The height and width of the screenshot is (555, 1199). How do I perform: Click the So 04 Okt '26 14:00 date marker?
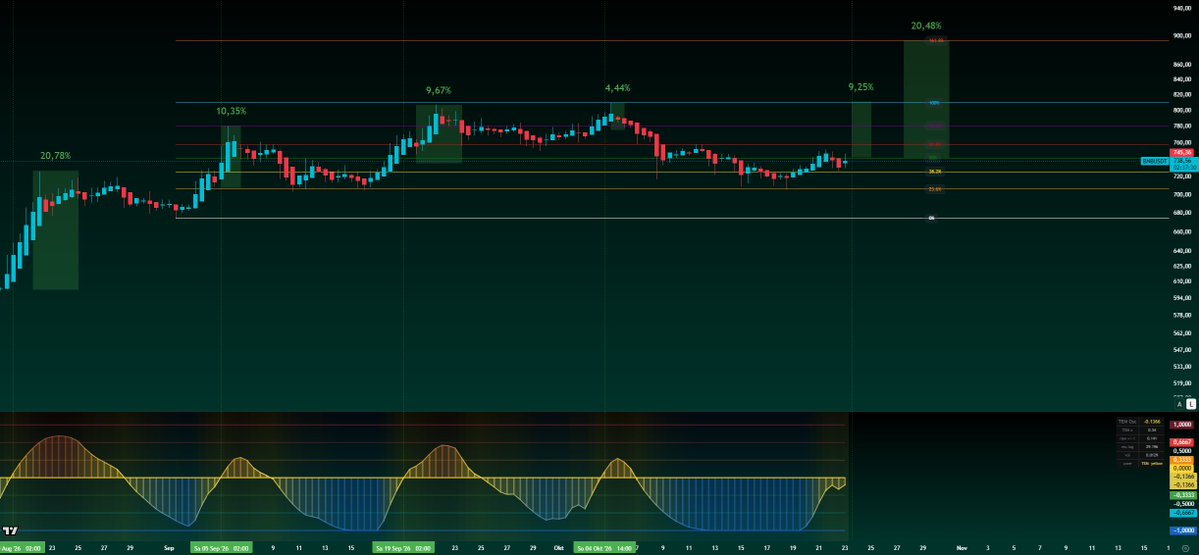pos(604,548)
